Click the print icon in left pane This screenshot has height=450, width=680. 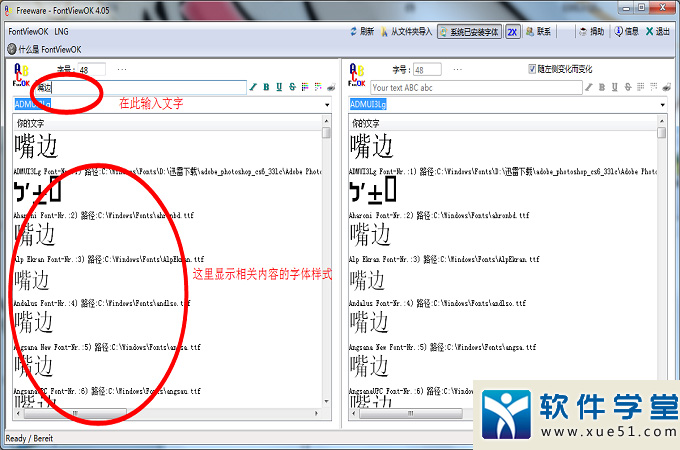pos(331,87)
